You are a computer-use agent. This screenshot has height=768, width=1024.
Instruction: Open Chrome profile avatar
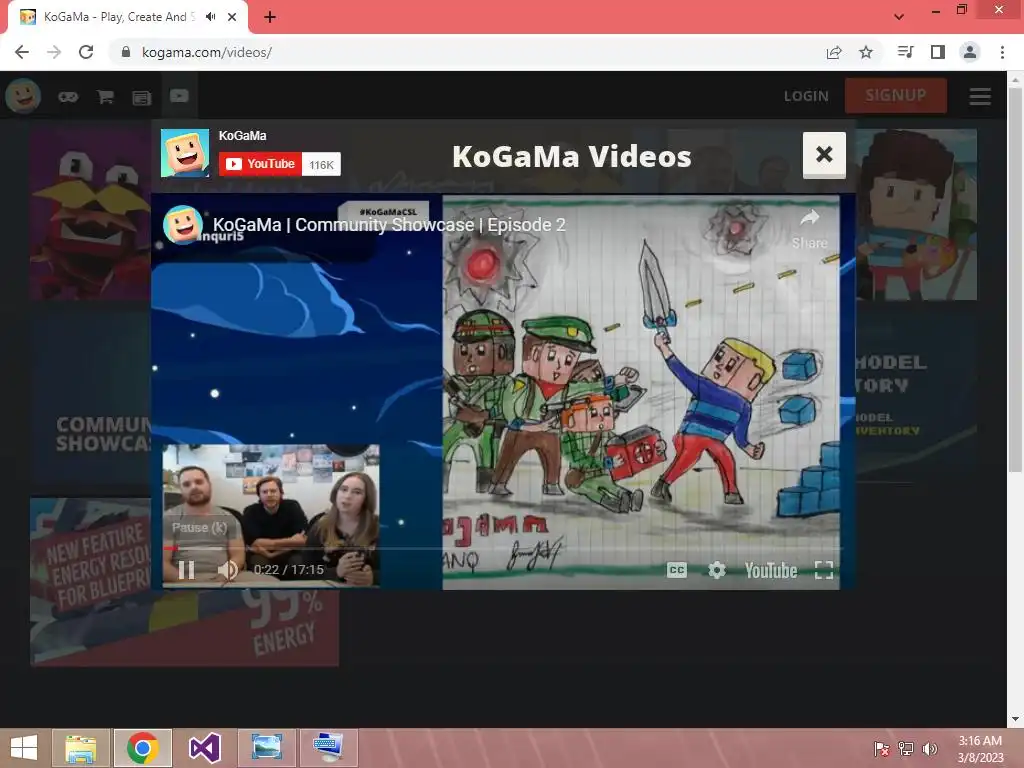coord(970,52)
